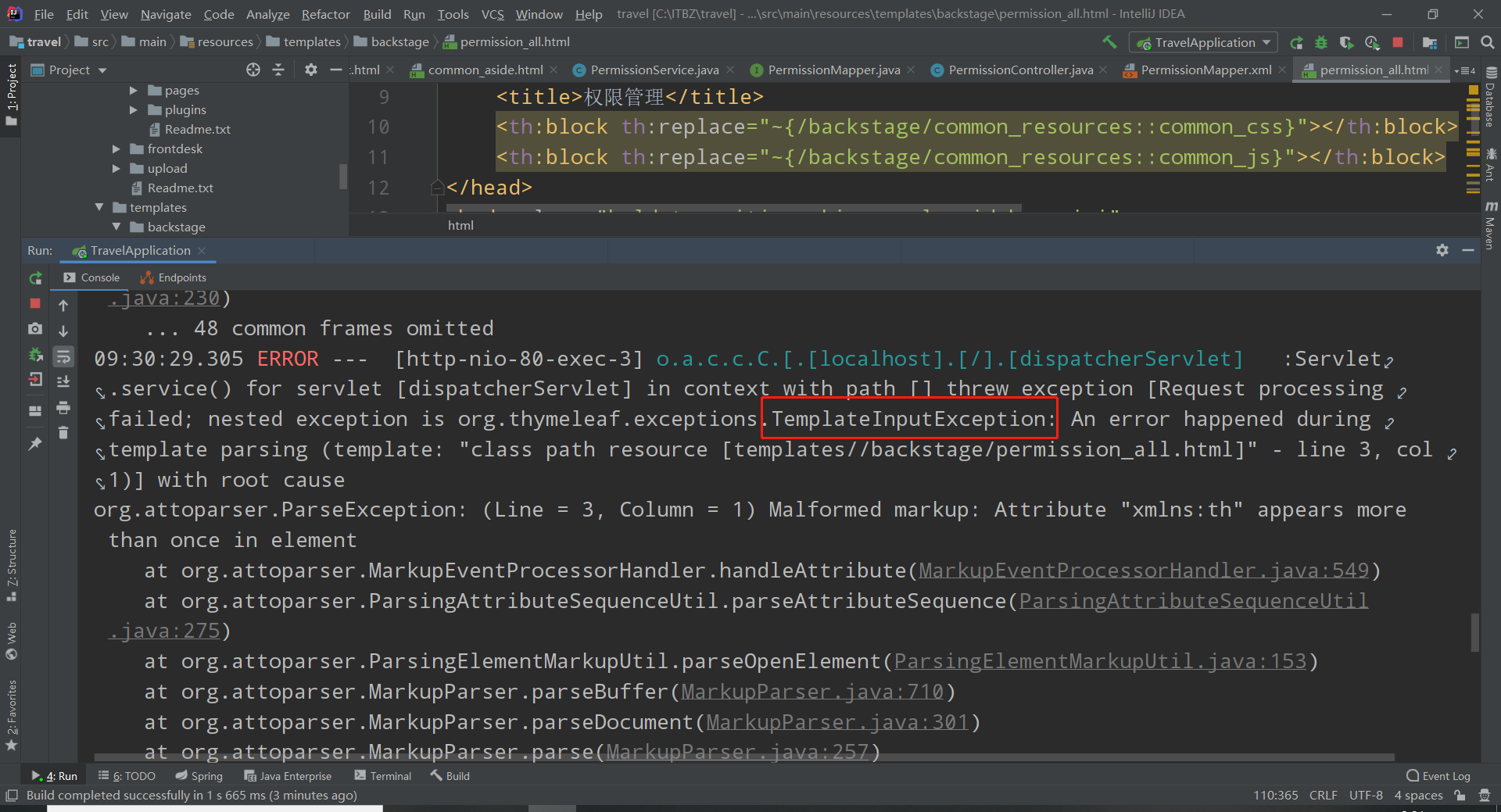Open ParsingElementMarkupUtil.java:153 link
This screenshot has height=812, width=1501.
click(x=1100, y=661)
